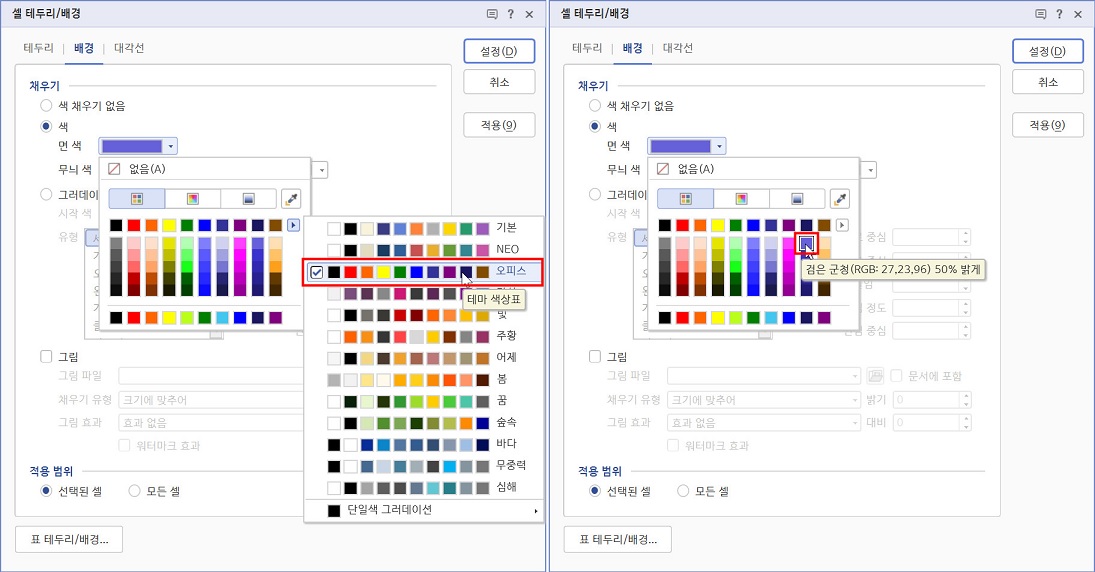The width and height of the screenshot is (1095, 572).
Task: Select 모든 셀 radio in right dialog
Action: [683, 491]
